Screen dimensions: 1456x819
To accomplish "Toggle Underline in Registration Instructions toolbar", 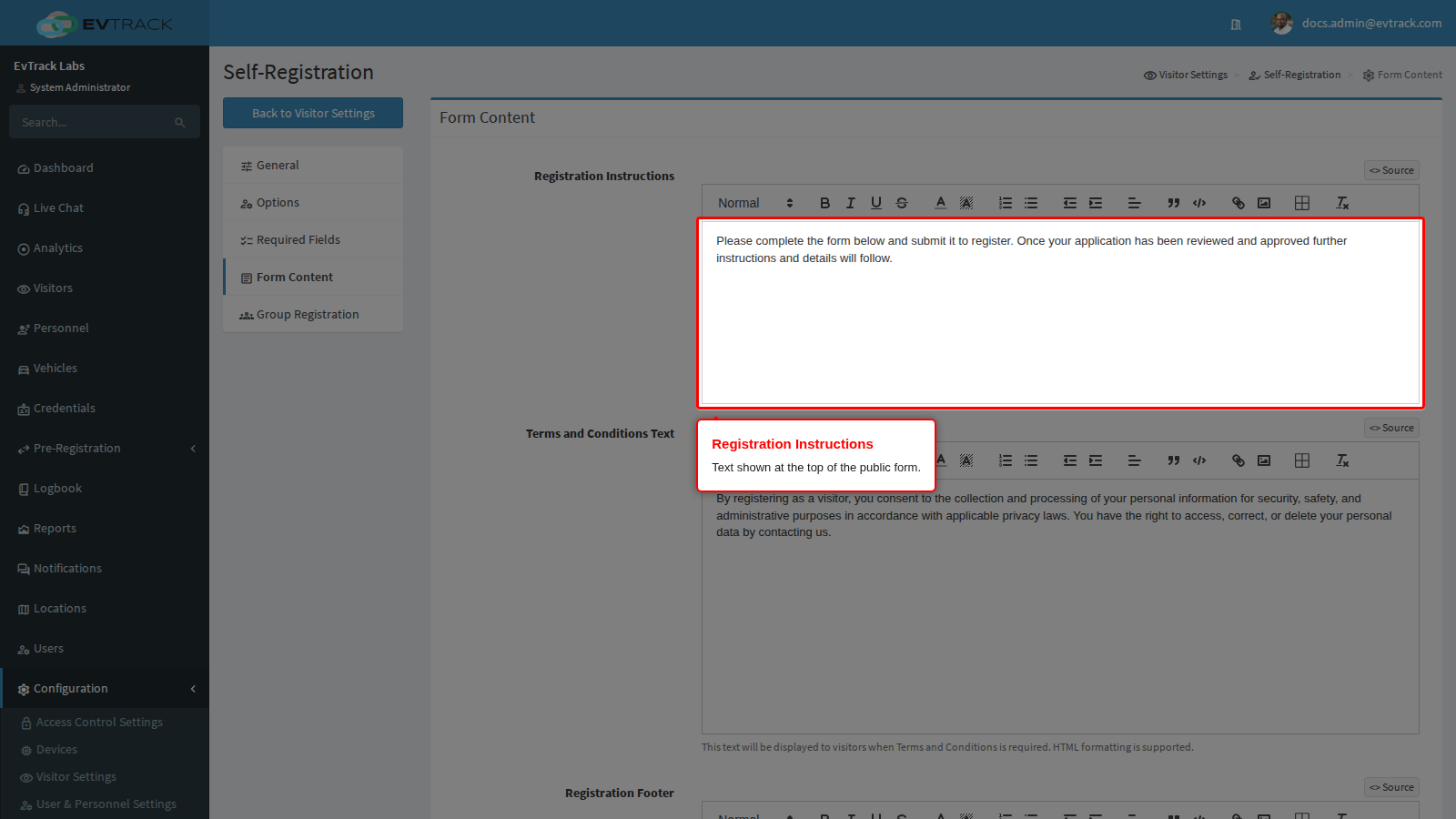I will pyautogui.click(x=875, y=203).
